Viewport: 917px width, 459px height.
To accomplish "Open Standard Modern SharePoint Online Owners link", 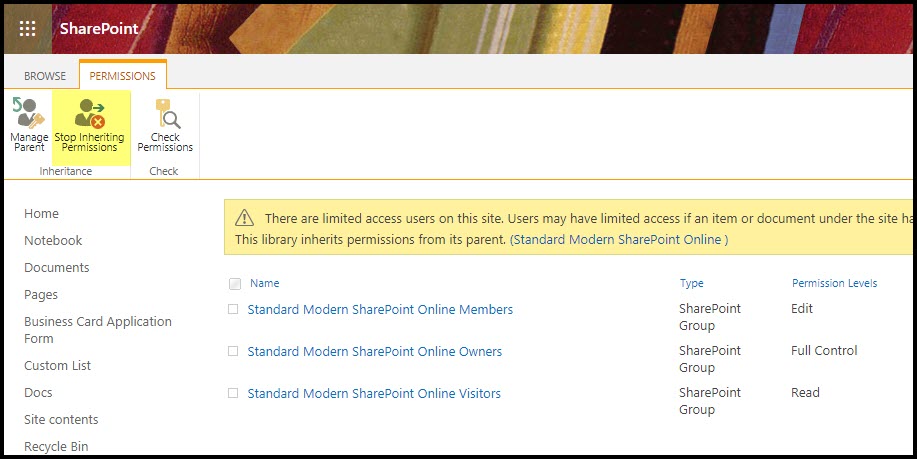I will [x=374, y=352].
